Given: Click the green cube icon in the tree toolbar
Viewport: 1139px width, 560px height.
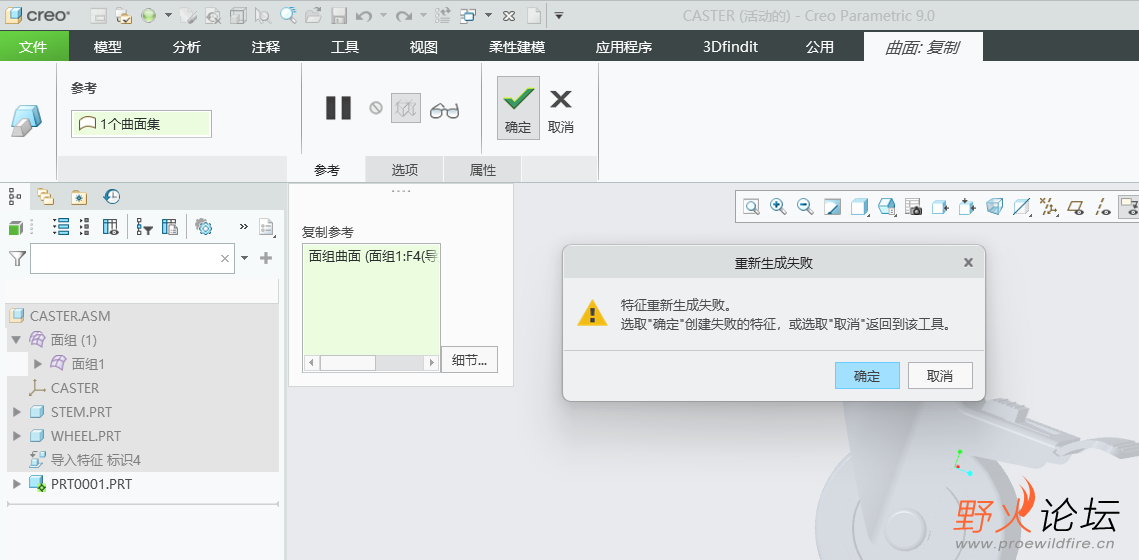Looking at the screenshot, I should pos(15,228).
